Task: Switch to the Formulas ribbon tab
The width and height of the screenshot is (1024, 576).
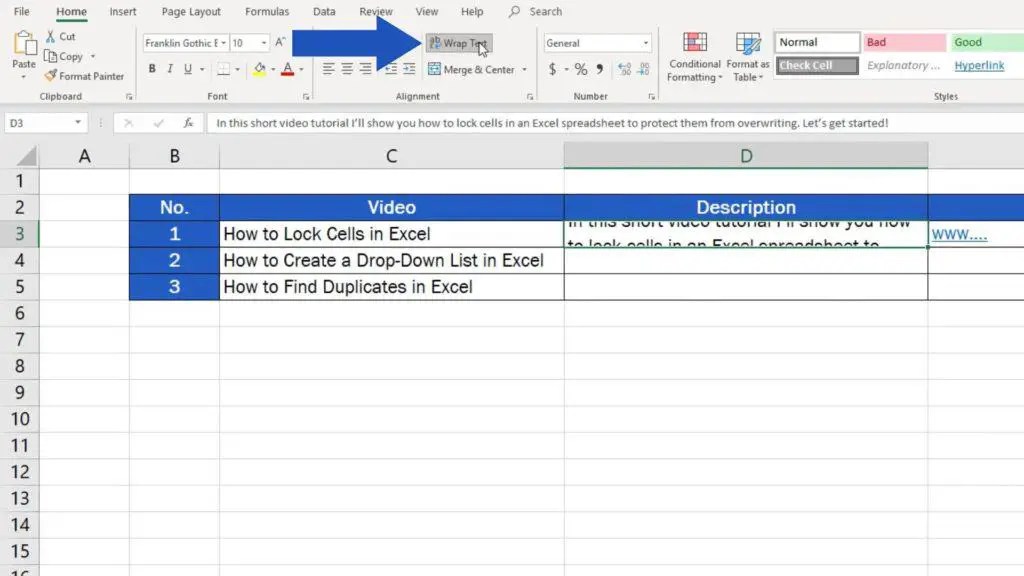Action: (266, 12)
